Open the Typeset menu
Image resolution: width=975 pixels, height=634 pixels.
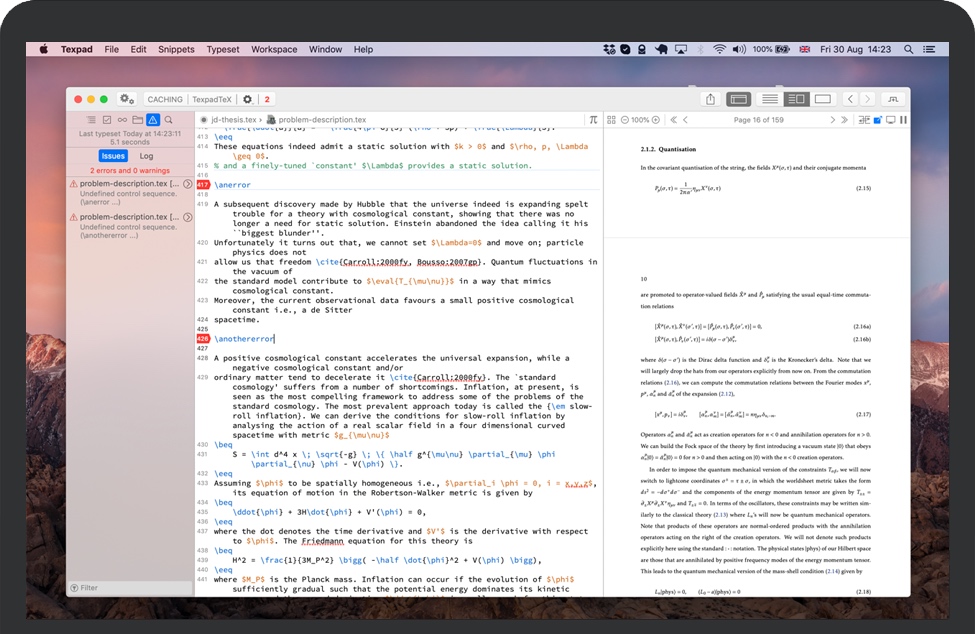point(223,49)
